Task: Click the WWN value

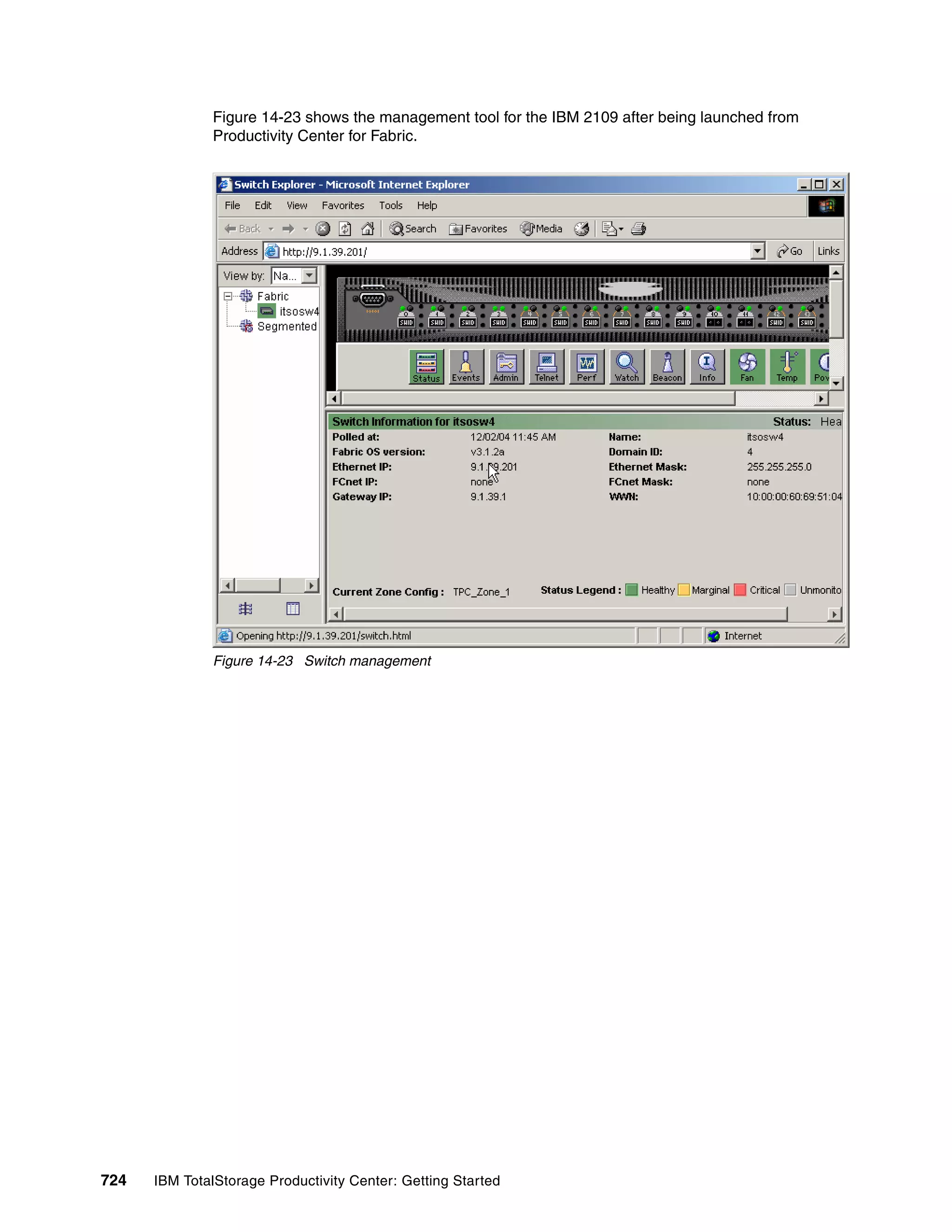Action: click(x=794, y=497)
